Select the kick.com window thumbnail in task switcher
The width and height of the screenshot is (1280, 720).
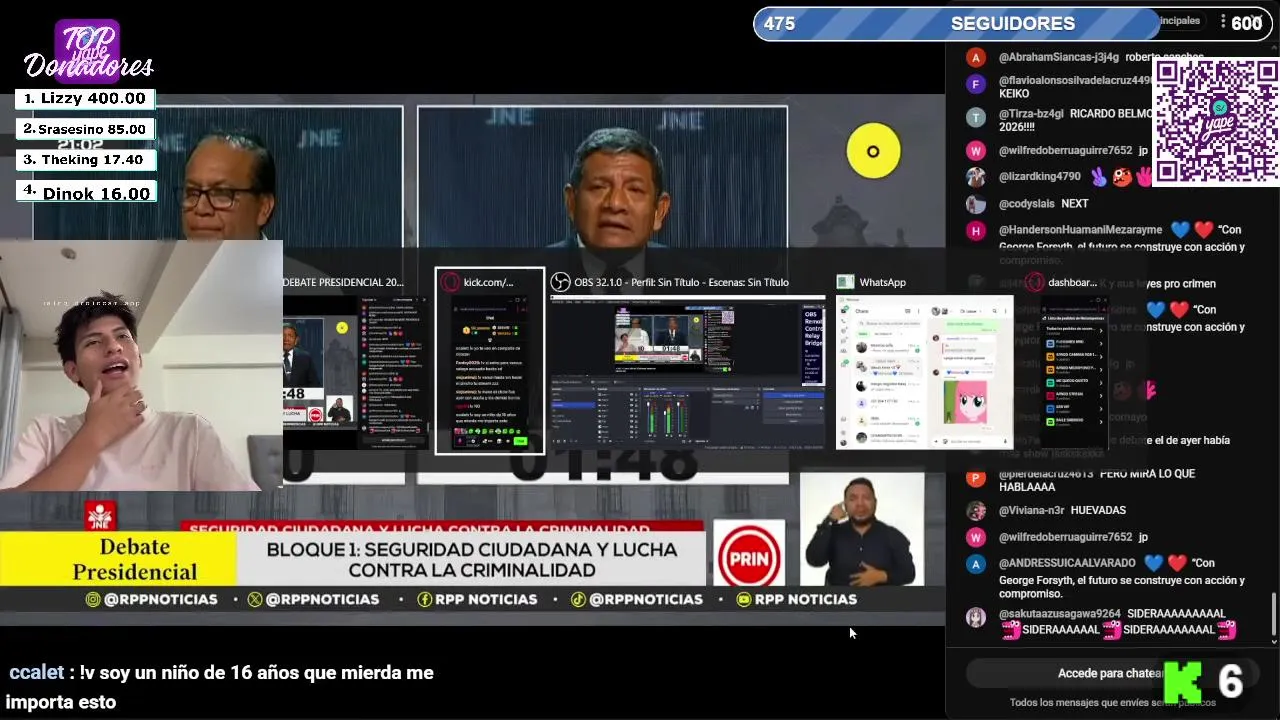pos(490,361)
